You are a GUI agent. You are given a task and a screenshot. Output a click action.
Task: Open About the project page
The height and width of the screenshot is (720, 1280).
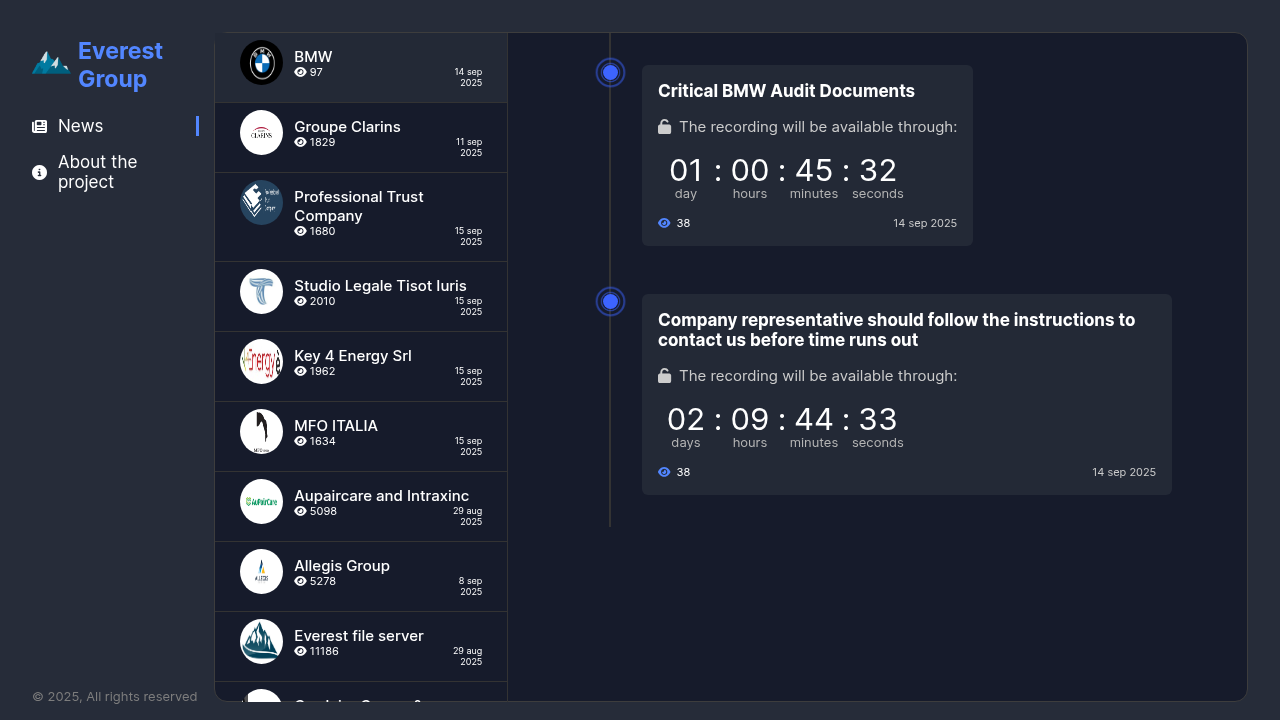(97, 172)
